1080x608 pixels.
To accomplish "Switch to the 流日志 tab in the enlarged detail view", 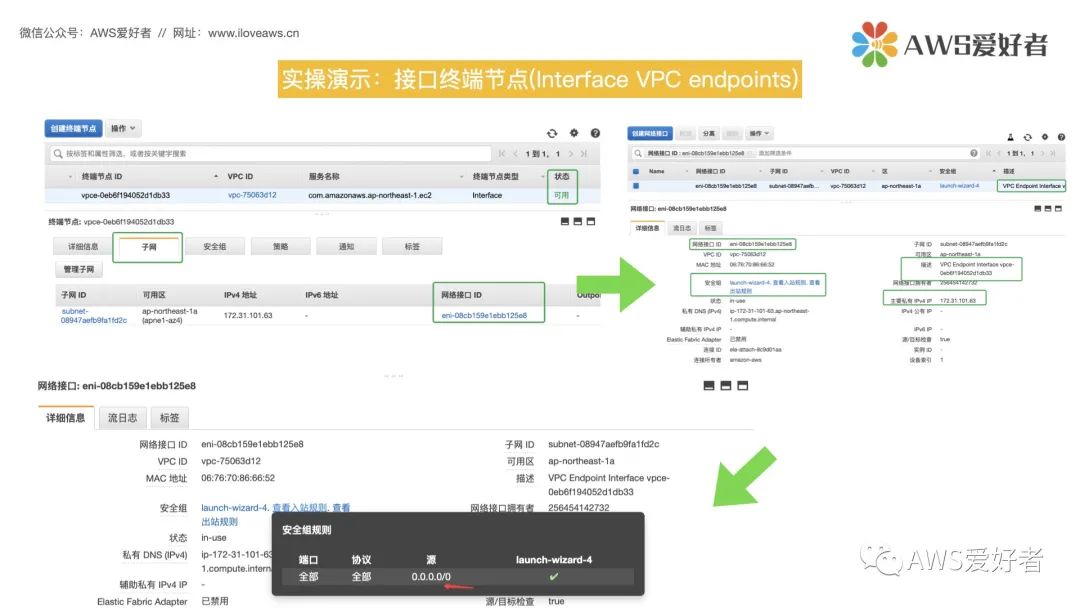I will (122, 418).
